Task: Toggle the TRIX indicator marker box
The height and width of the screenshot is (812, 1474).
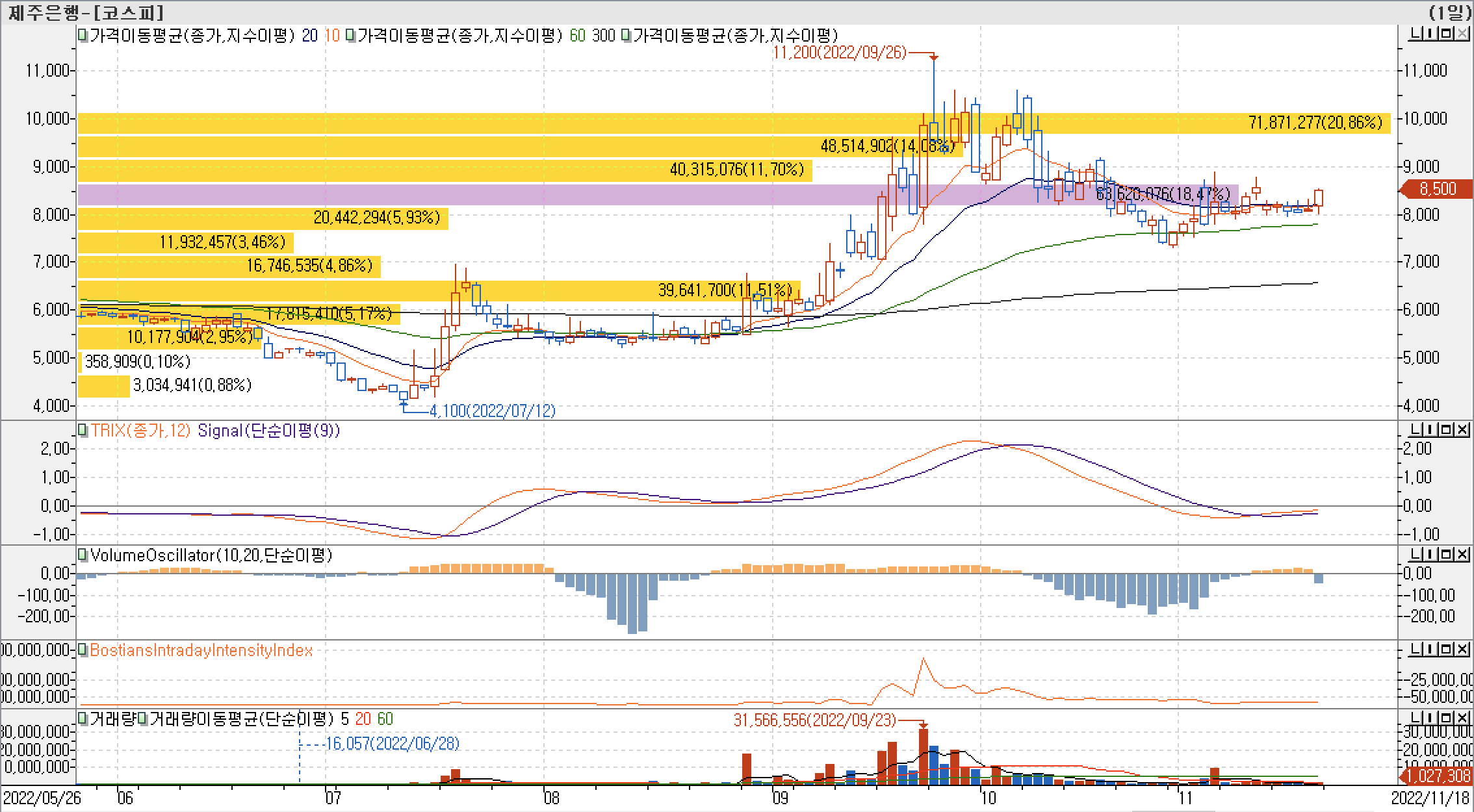Action: click(83, 430)
